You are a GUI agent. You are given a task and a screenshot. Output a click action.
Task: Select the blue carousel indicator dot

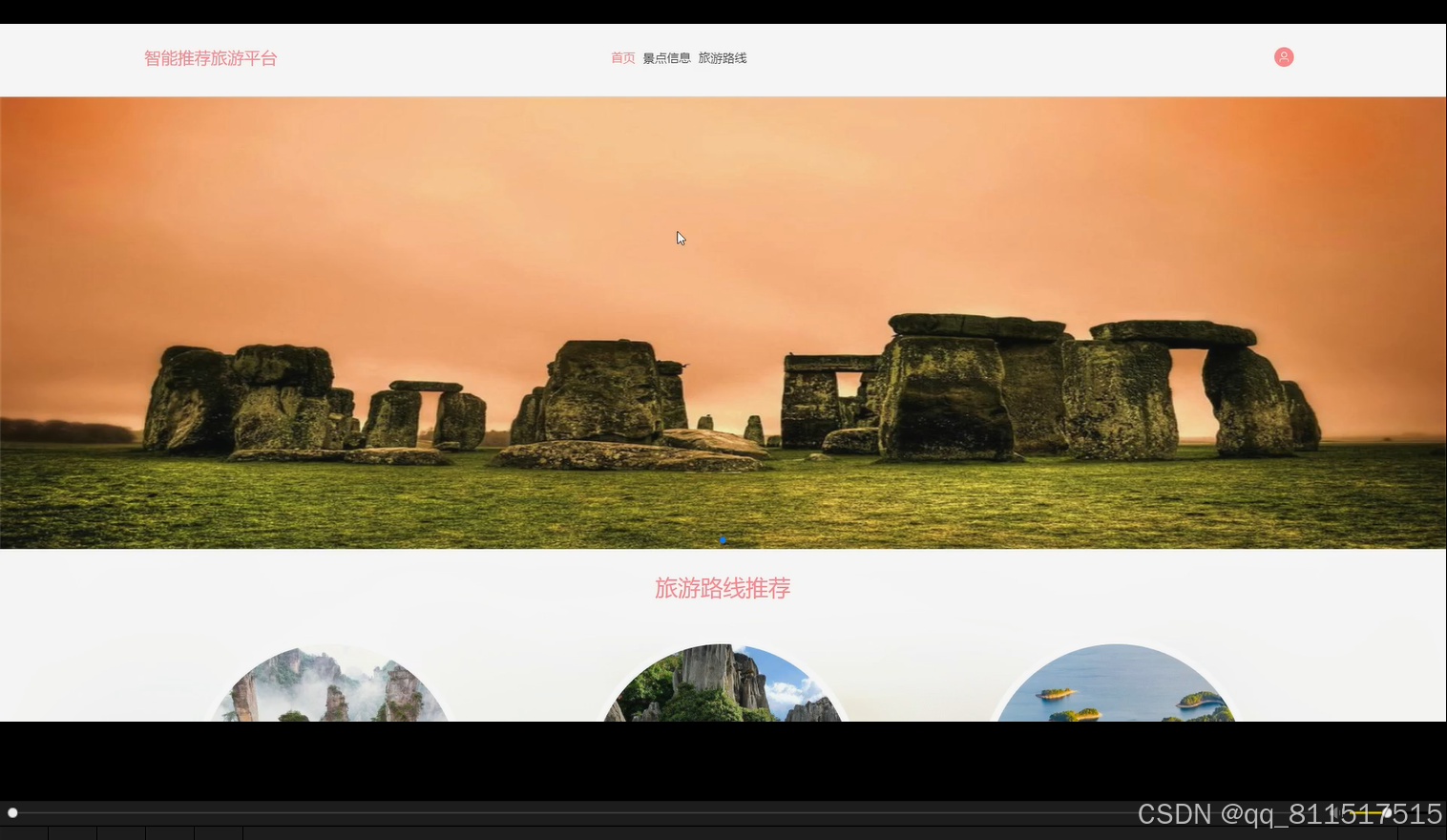coord(723,540)
